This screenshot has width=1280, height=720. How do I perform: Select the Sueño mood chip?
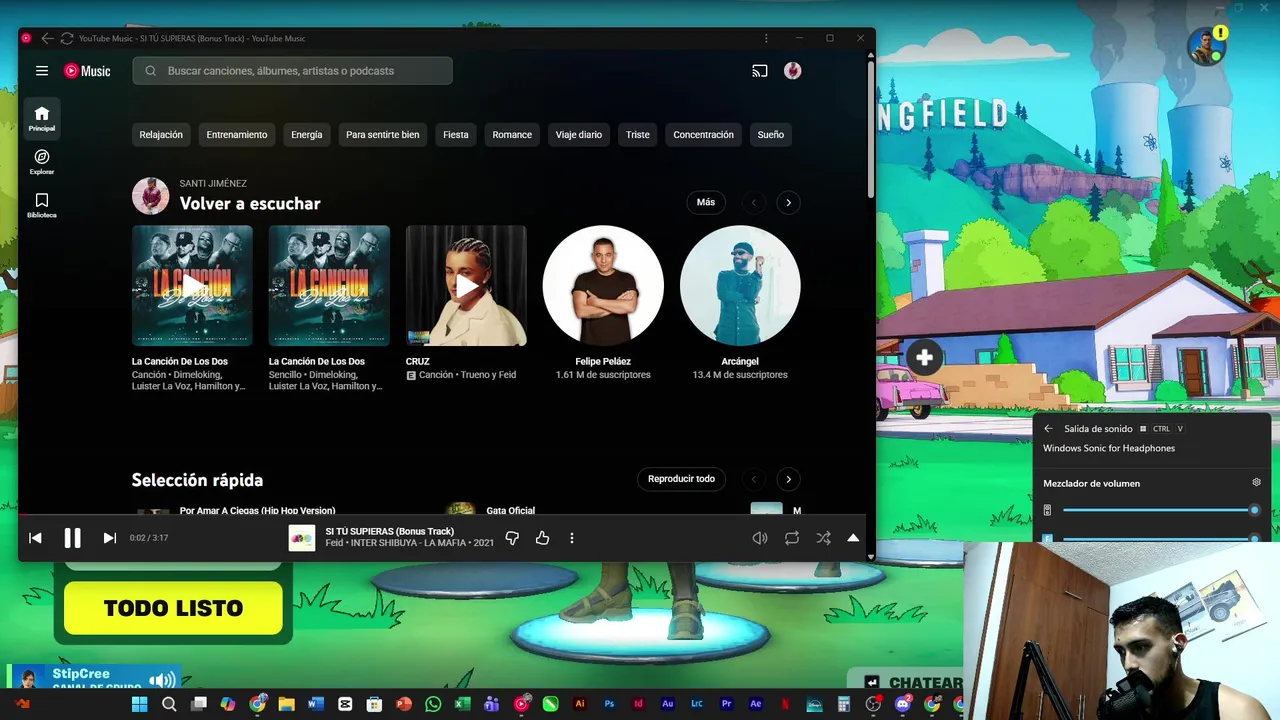coord(771,134)
